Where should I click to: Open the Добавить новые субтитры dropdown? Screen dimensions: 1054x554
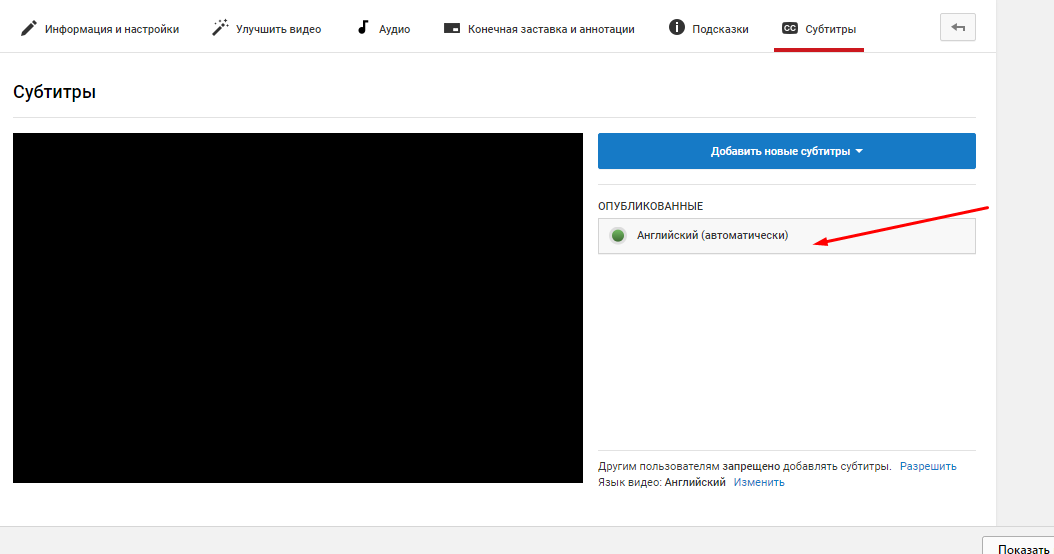[786, 151]
